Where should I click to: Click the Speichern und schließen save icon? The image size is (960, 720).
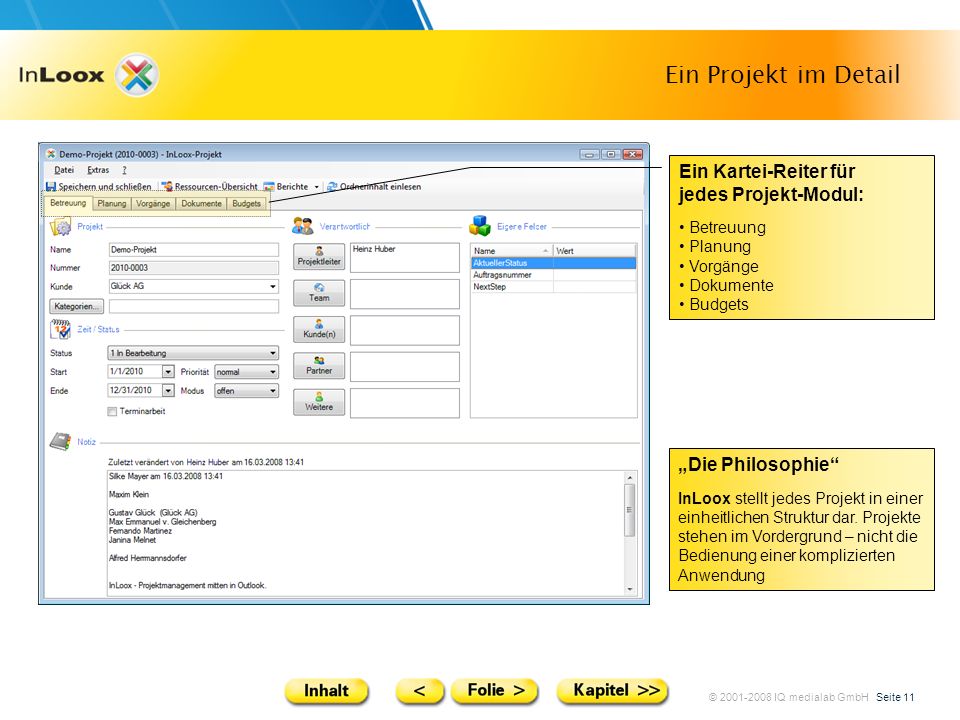51,187
